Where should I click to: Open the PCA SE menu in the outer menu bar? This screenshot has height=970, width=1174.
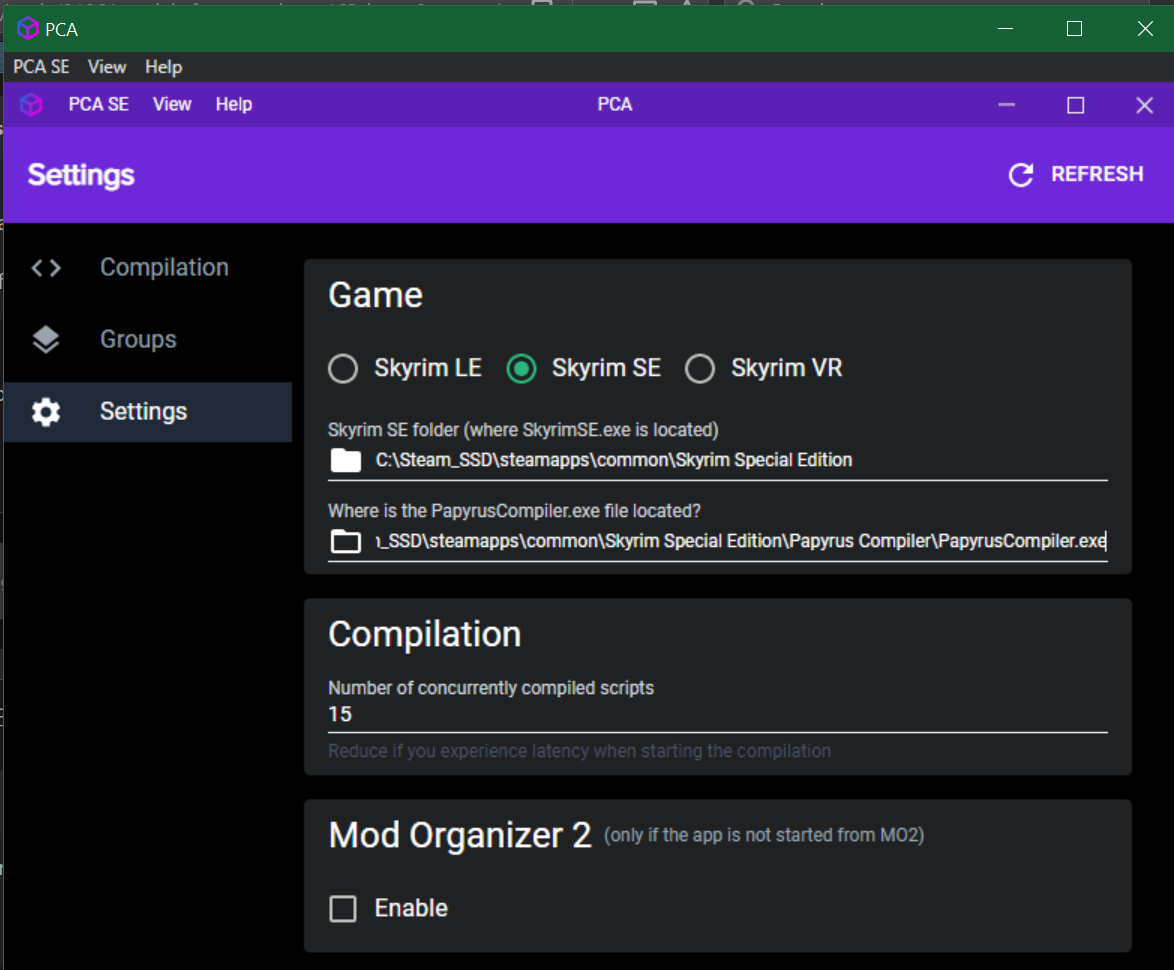click(41, 67)
